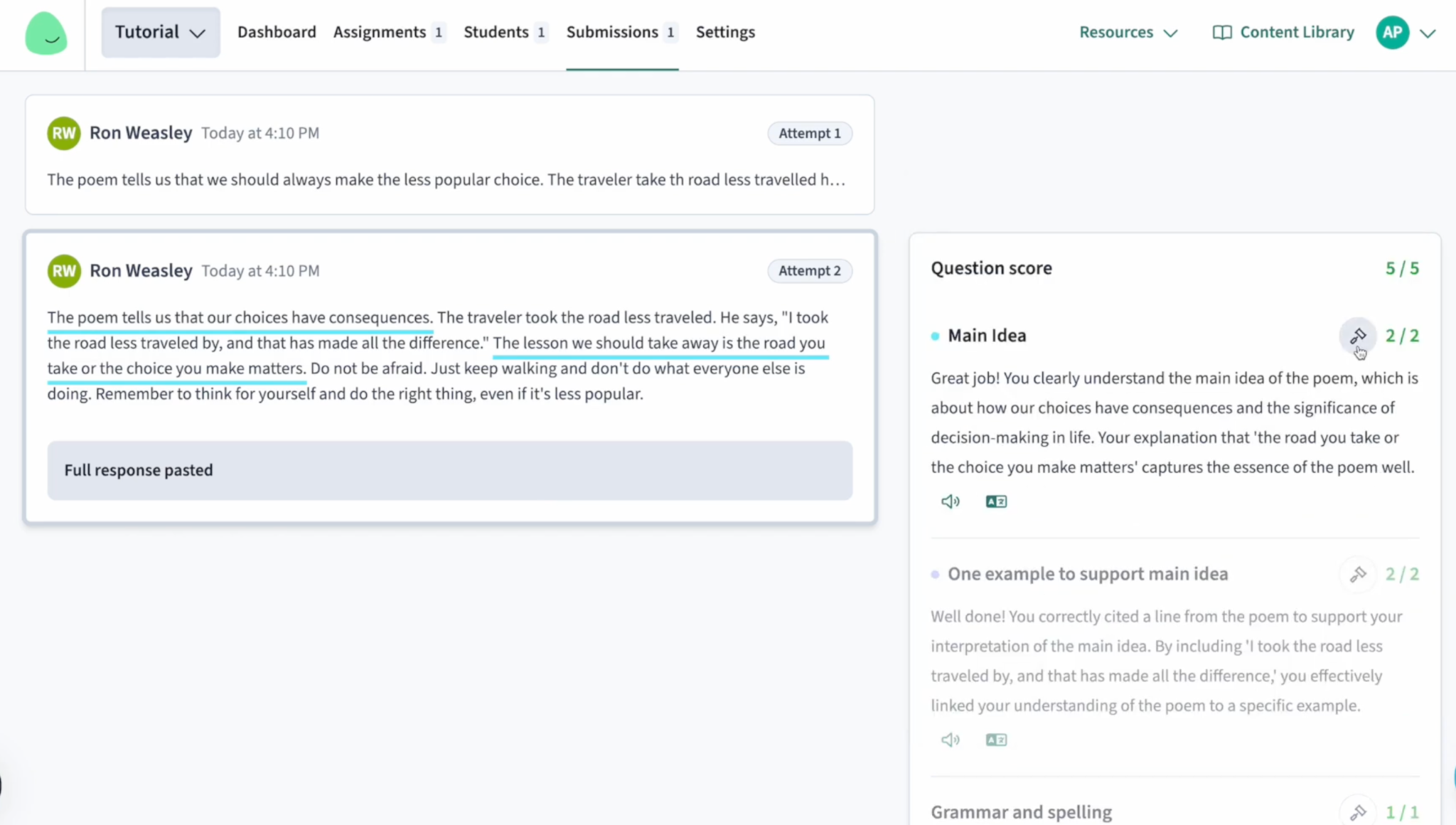Open the Settings tab
1456x825 pixels.
725,32
